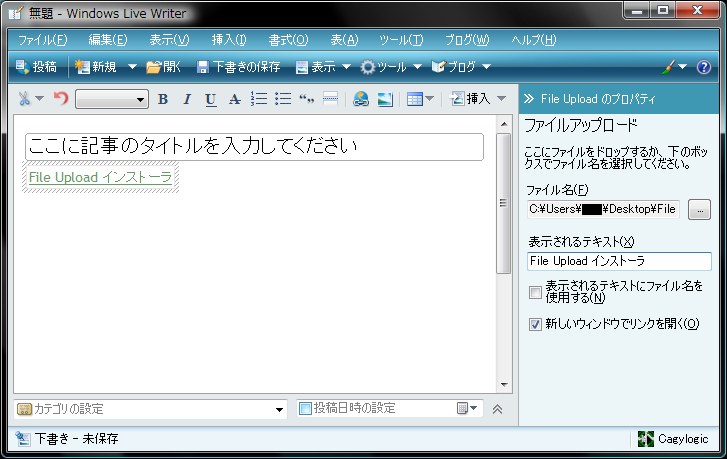Click the Bold formatting icon
The image size is (727, 459).
[x=163, y=99]
